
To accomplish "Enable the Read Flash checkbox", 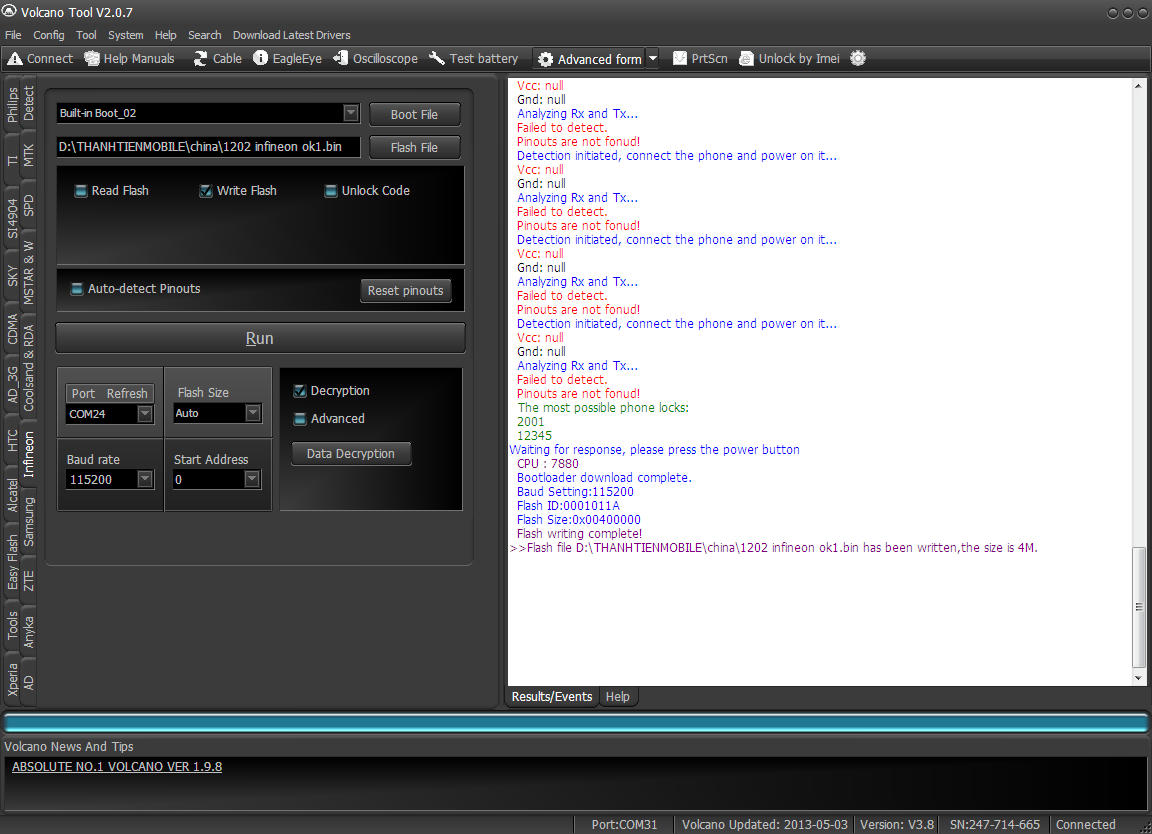I will point(81,191).
